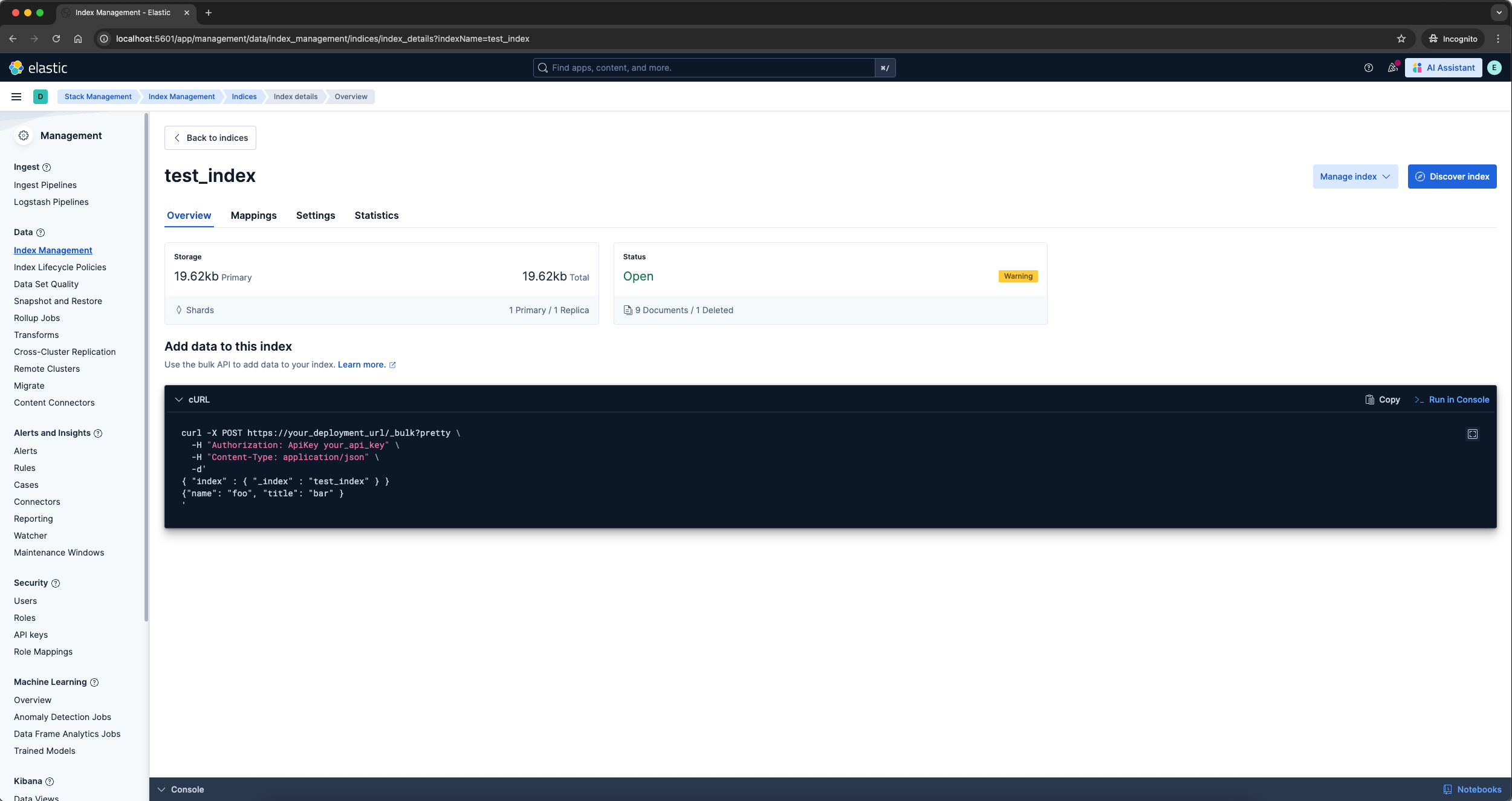Open the announcements bell icon

[1392, 68]
